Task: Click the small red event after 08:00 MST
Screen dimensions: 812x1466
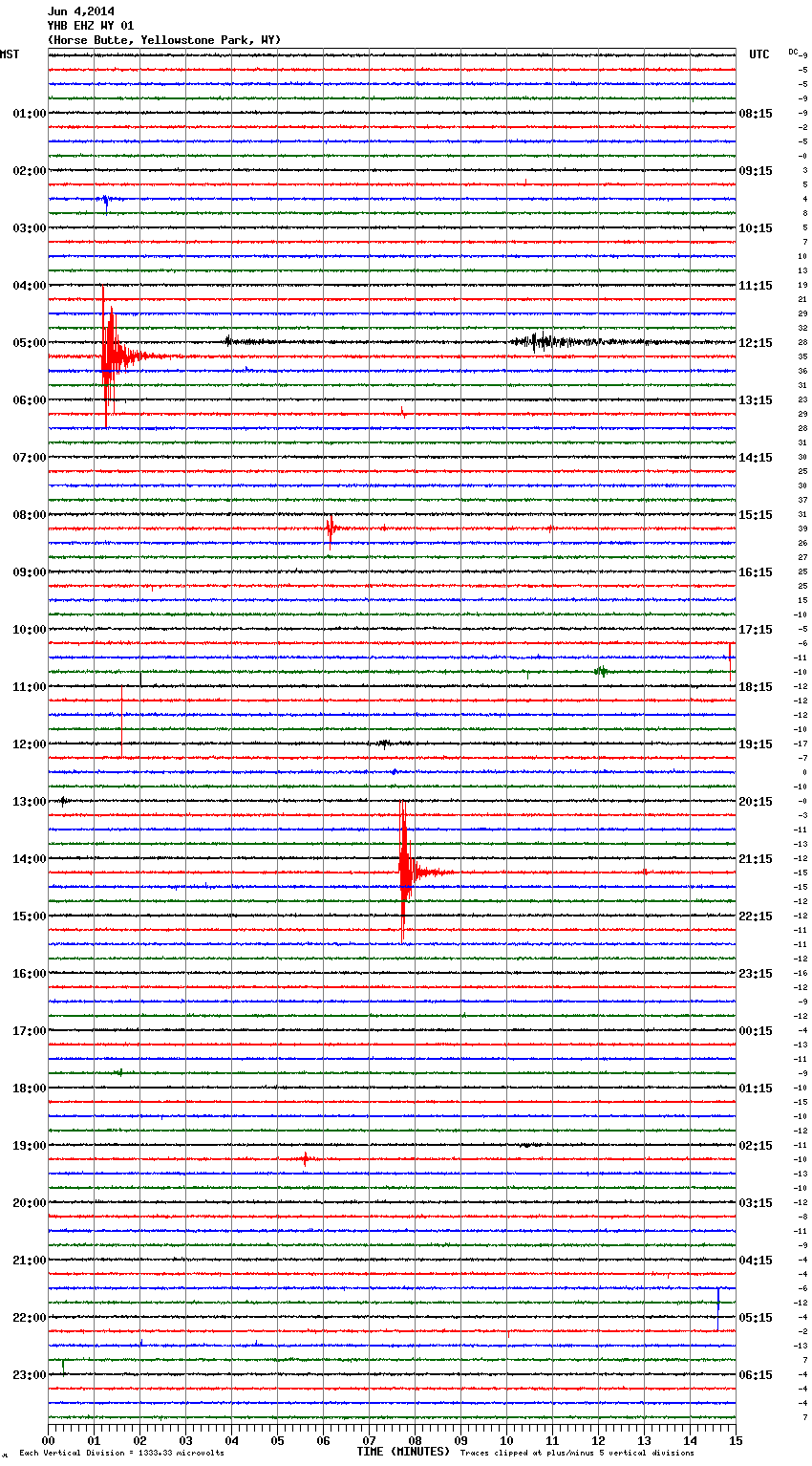Action: 331,528
